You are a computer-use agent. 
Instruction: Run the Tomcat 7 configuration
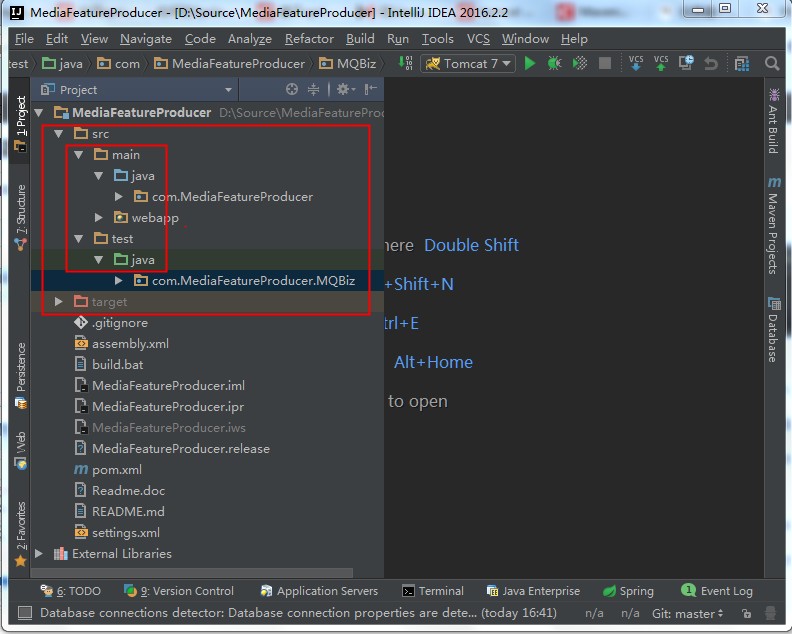click(x=529, y=64)
